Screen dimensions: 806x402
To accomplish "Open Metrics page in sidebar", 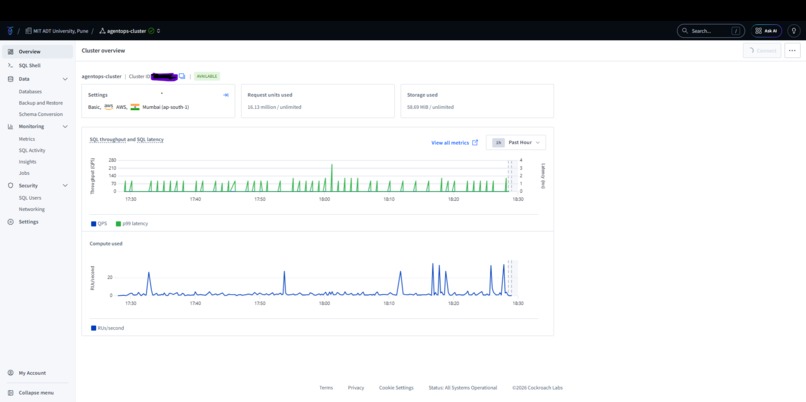I will (27, 139).
